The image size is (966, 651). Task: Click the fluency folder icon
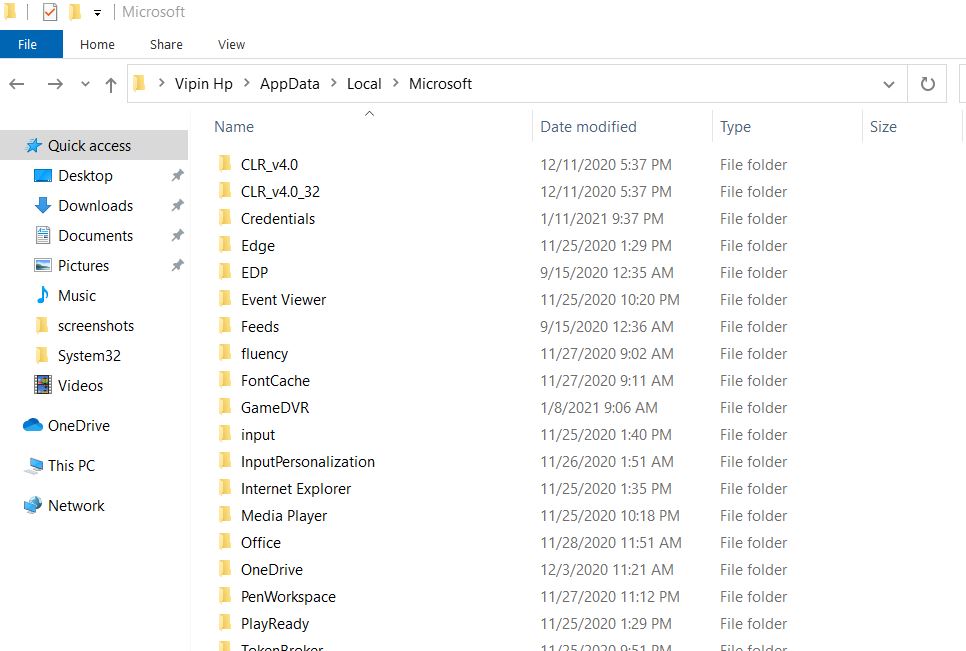point(225,353)
